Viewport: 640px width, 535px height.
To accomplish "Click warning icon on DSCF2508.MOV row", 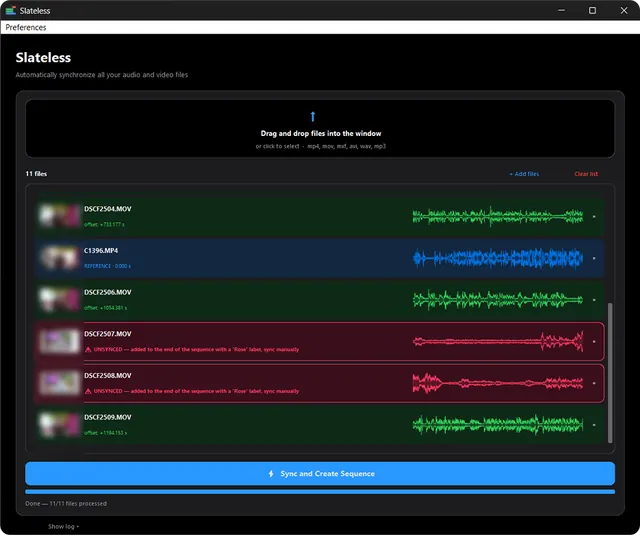I will click(x=88, y=391).
